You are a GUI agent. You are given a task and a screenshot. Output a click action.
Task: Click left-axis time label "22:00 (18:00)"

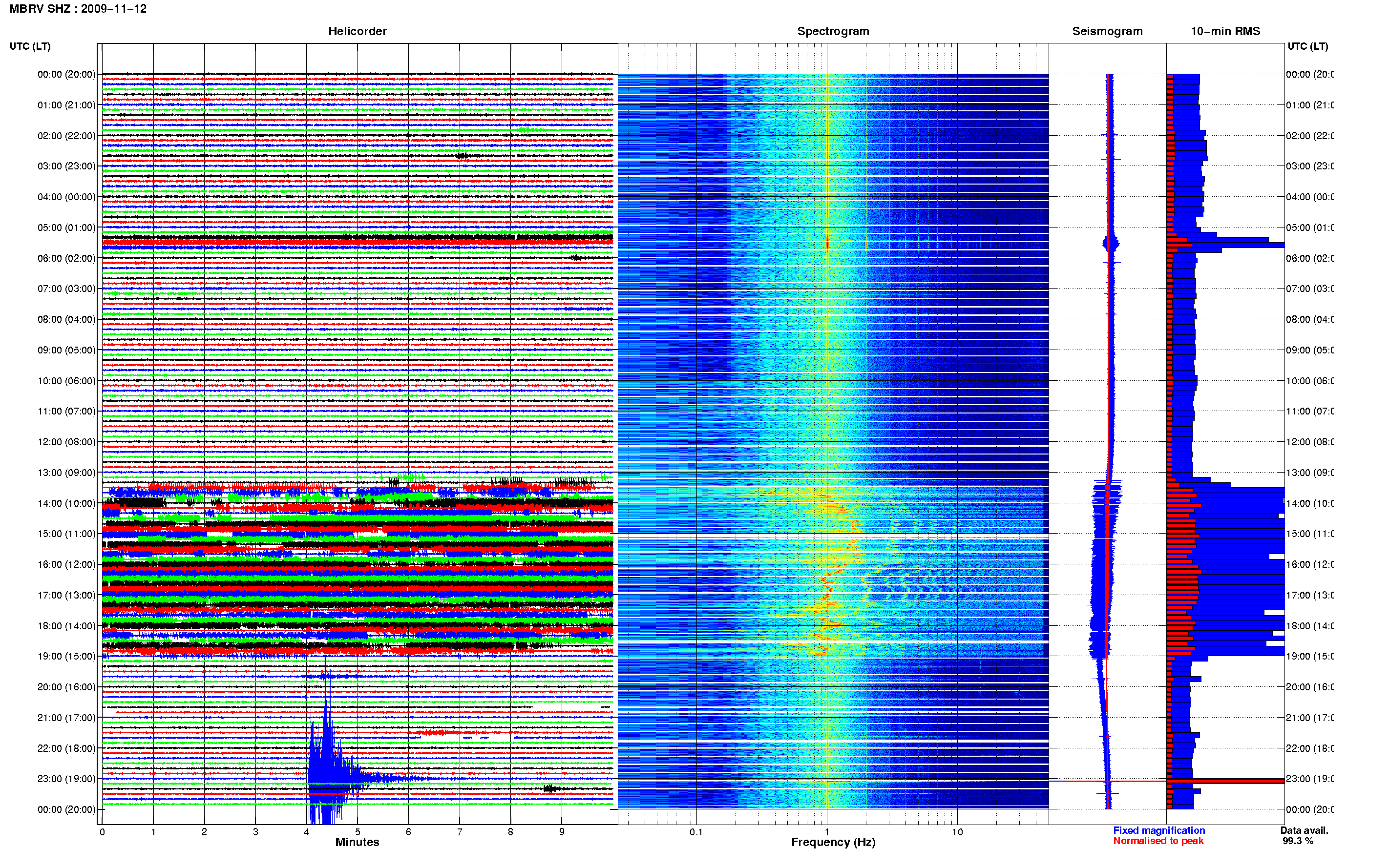tap(66, 748)
